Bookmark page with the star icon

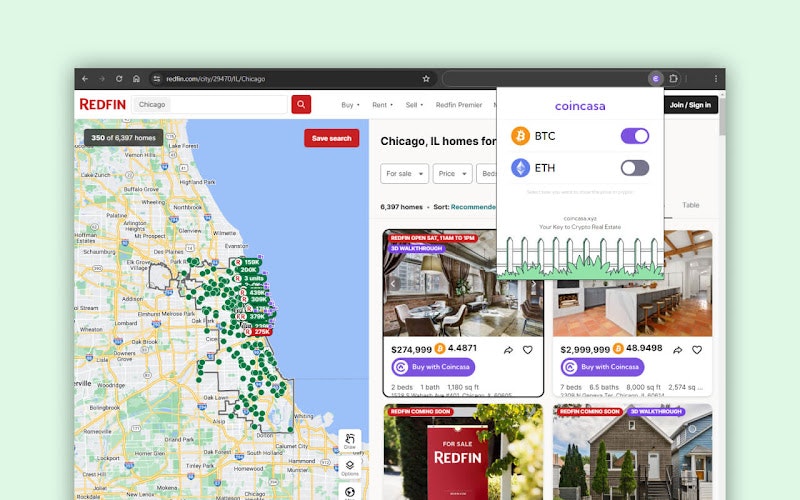(426, 79)
